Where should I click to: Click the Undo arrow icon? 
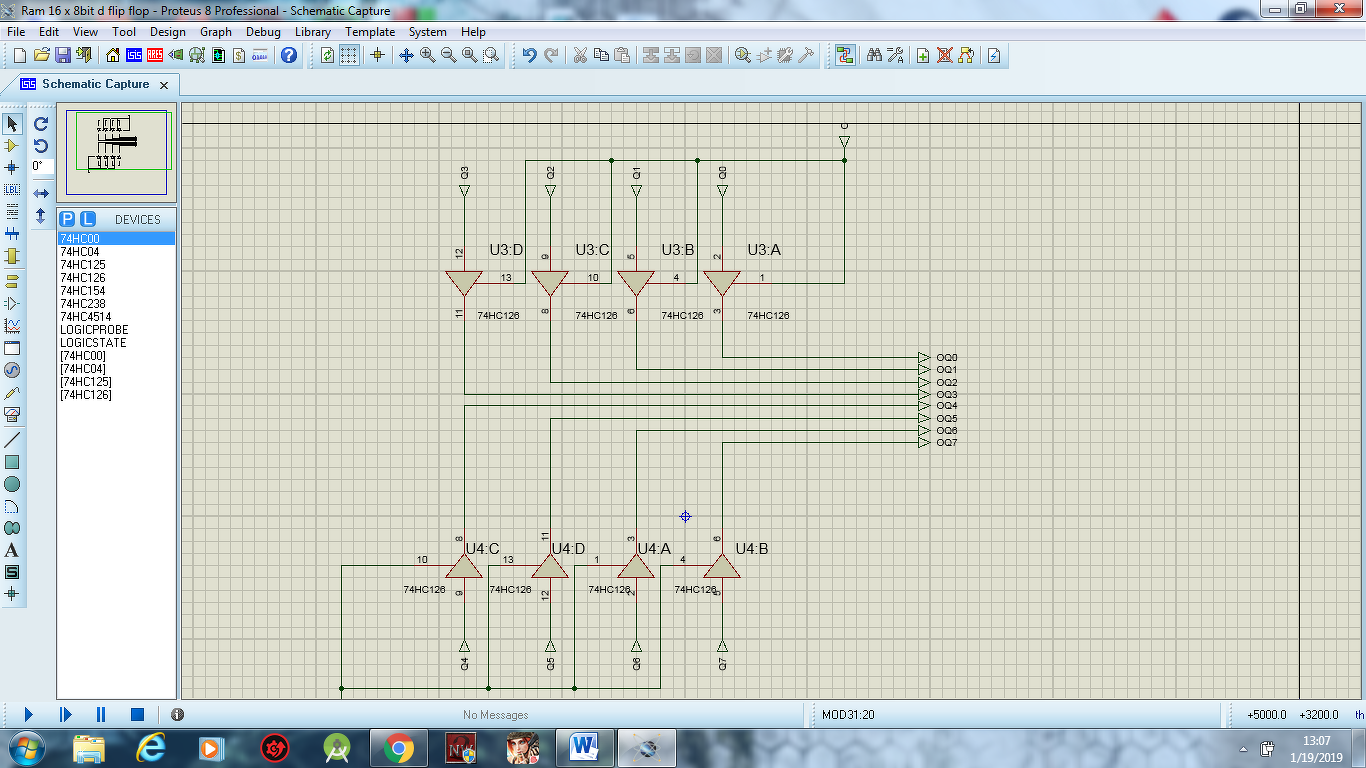(529, 55)
